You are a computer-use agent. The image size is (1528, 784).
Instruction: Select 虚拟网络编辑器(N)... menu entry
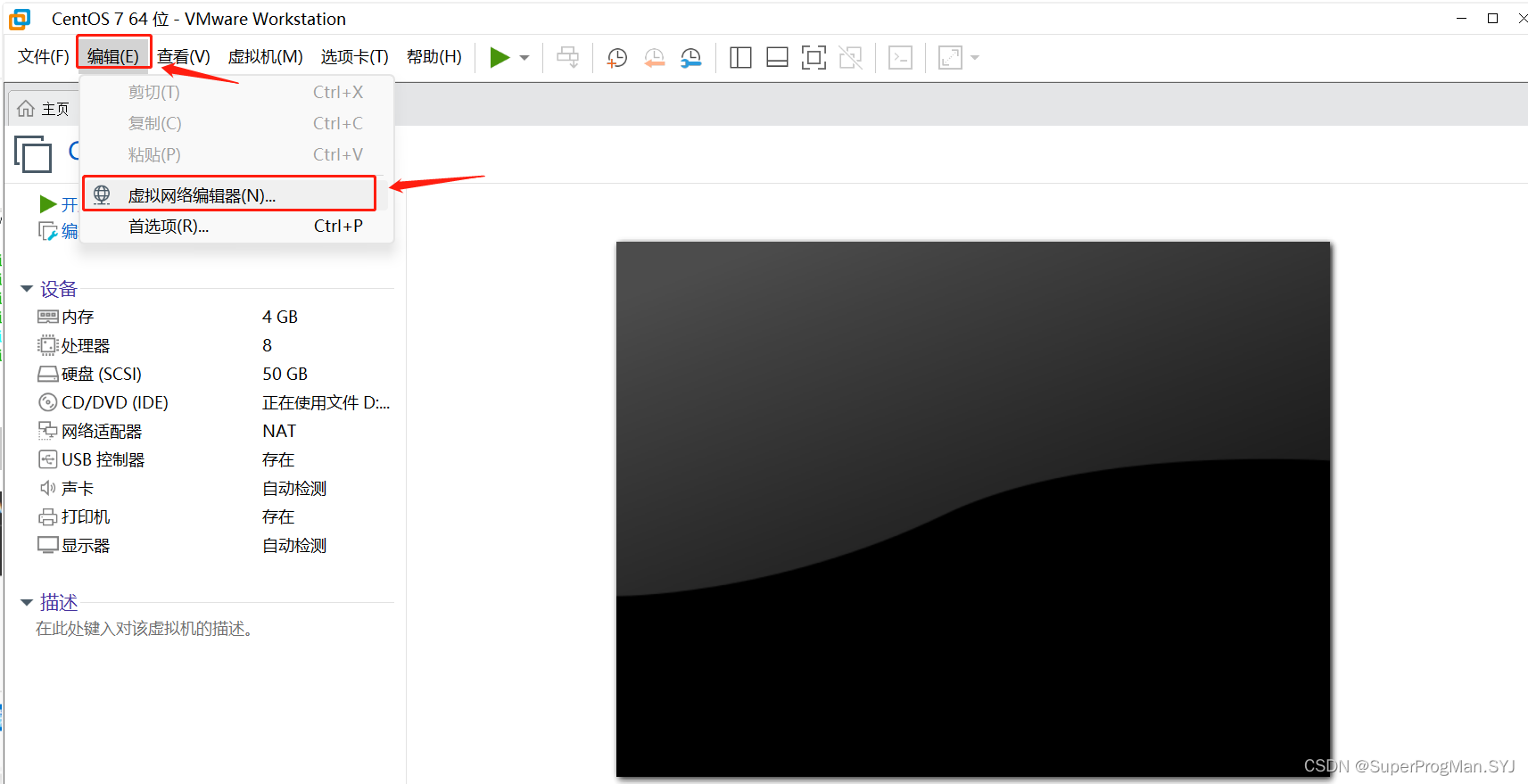point(229,194)
